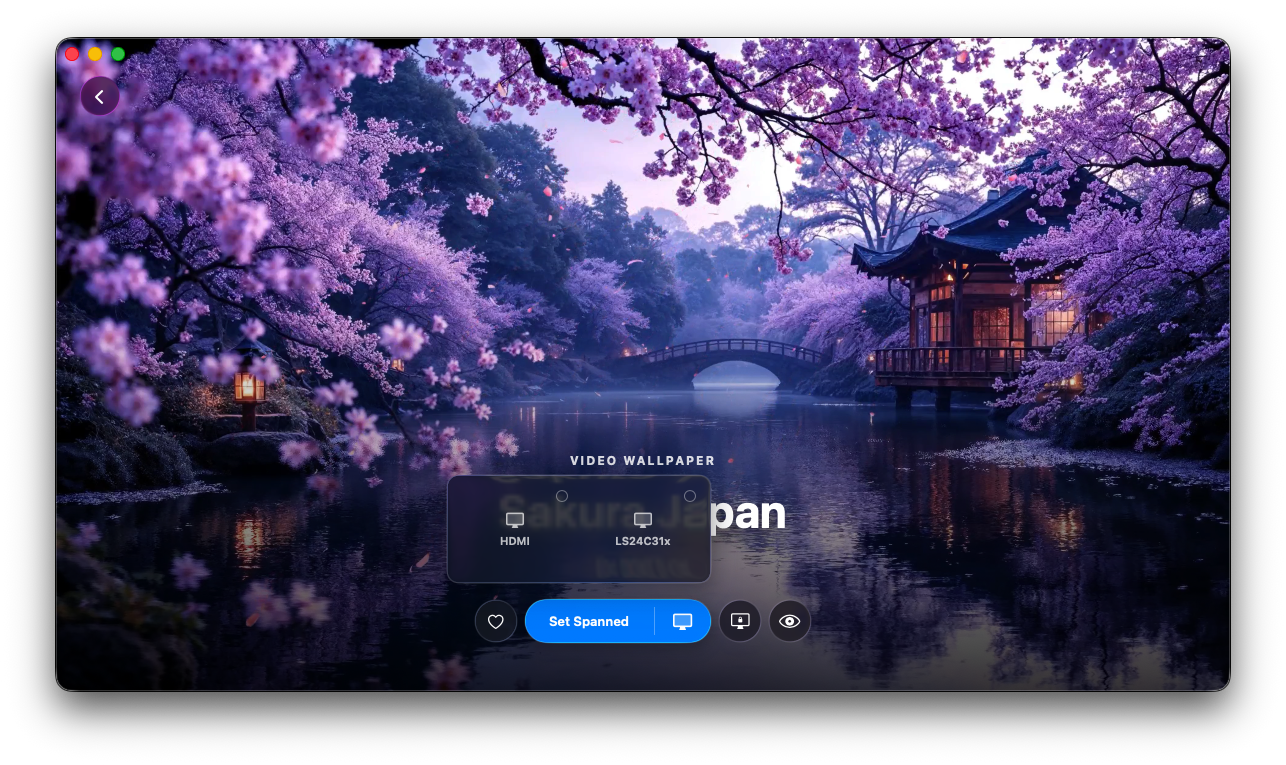Screen dimensions: 1286x765
Task: Click the LS24C31x monitor icon
Action: 643,520
